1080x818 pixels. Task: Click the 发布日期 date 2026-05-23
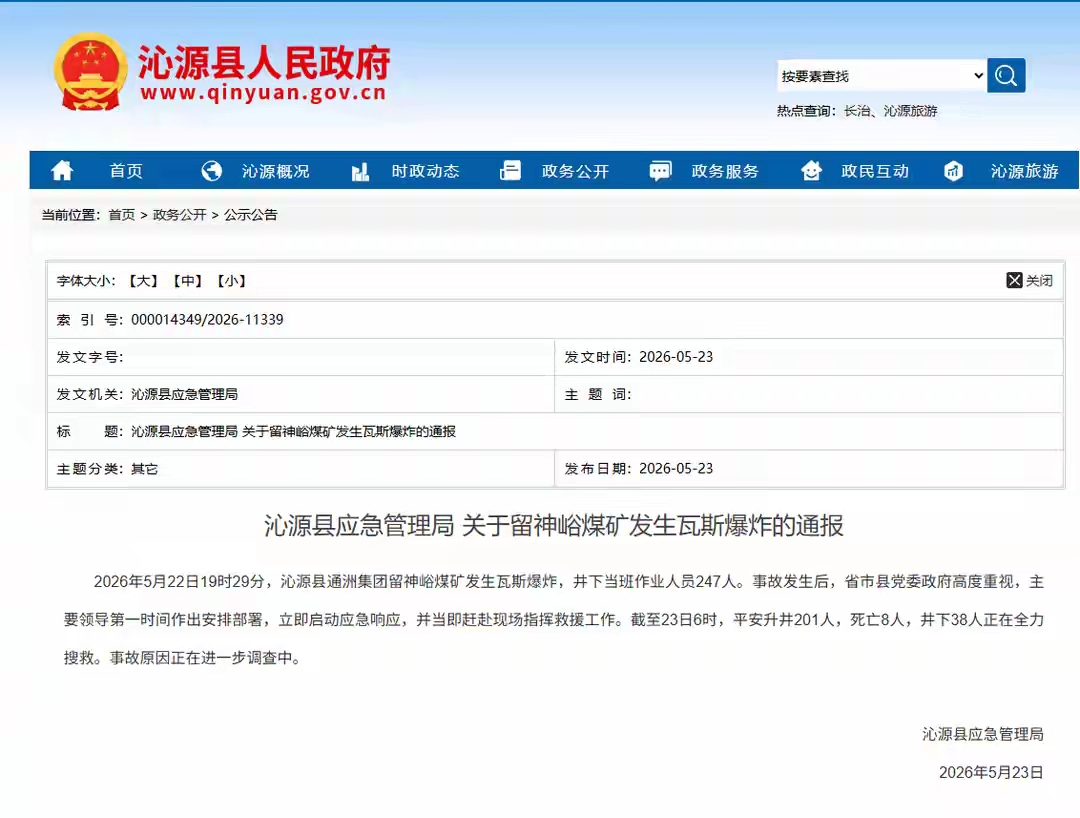click(676, 468)
